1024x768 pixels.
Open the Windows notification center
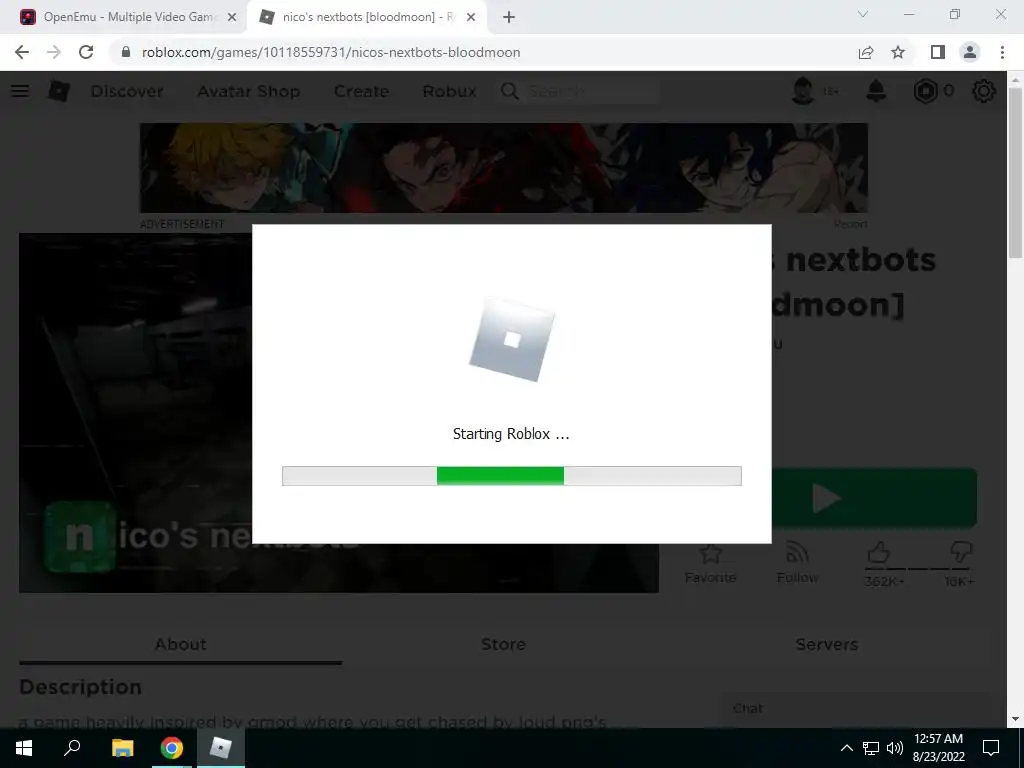pyautogui.click(x=991, y=748)
